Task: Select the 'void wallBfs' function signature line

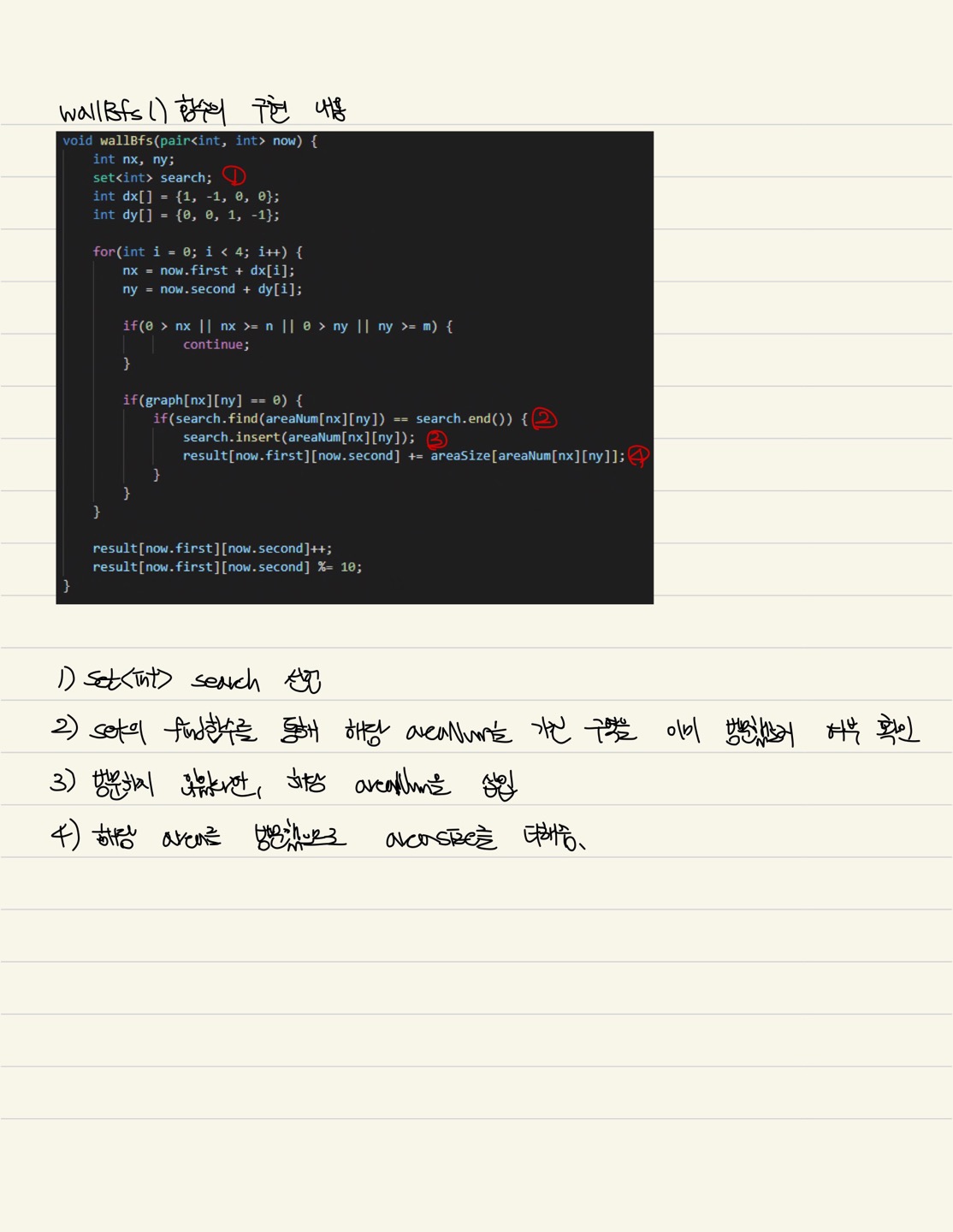Action: click(190, 140)
